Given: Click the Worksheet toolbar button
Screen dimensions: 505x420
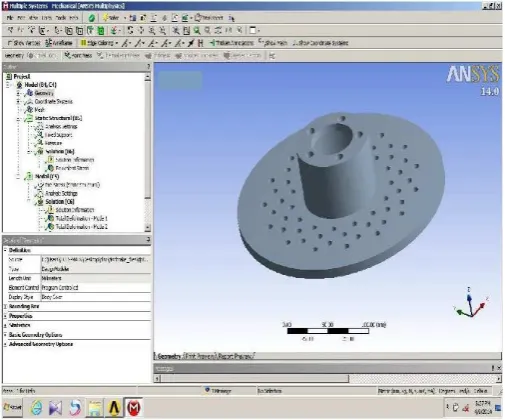Looking at the screenshot, I should coord(209,18).
